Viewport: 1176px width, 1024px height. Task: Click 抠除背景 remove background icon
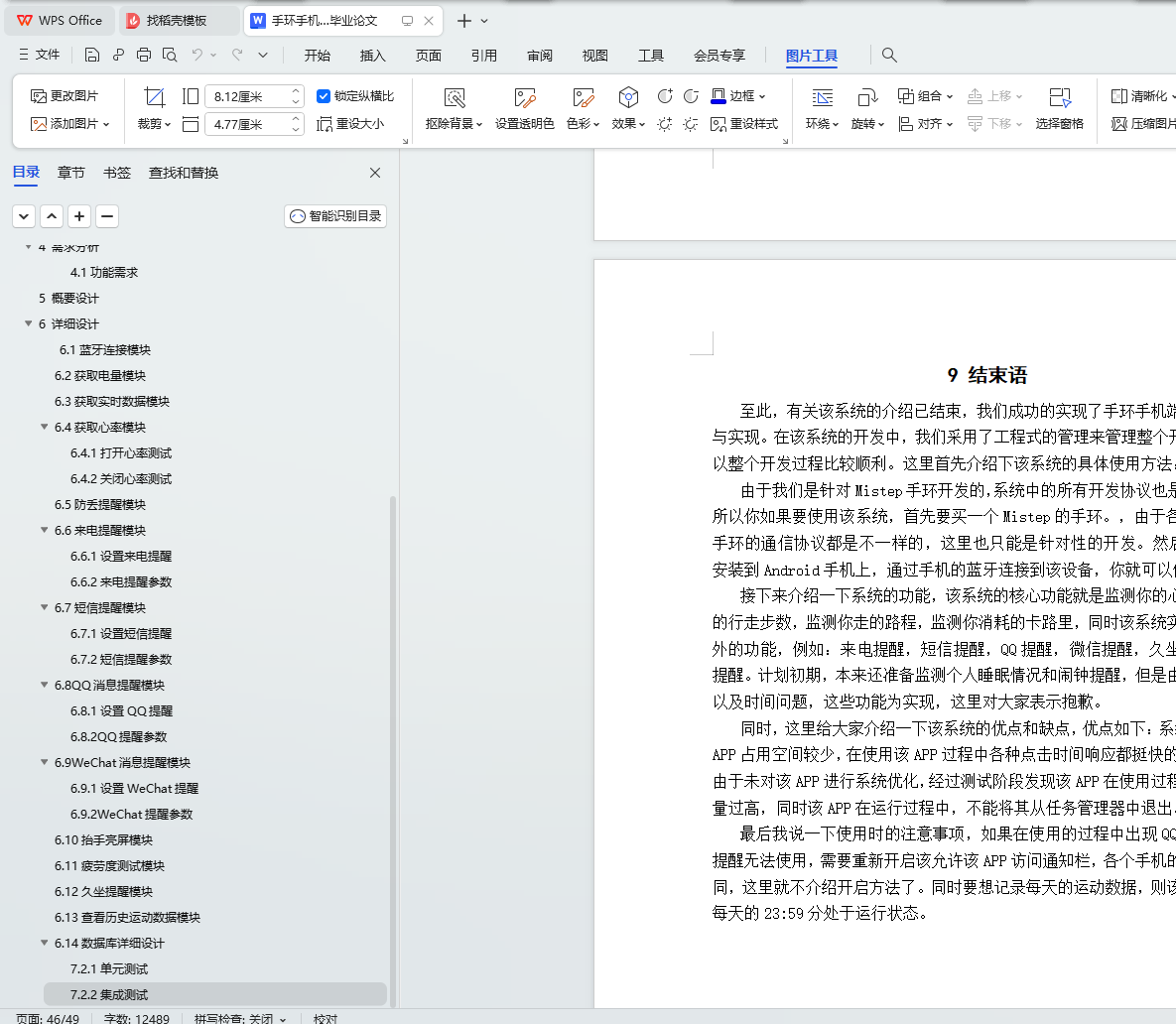[x=455, y=97]
